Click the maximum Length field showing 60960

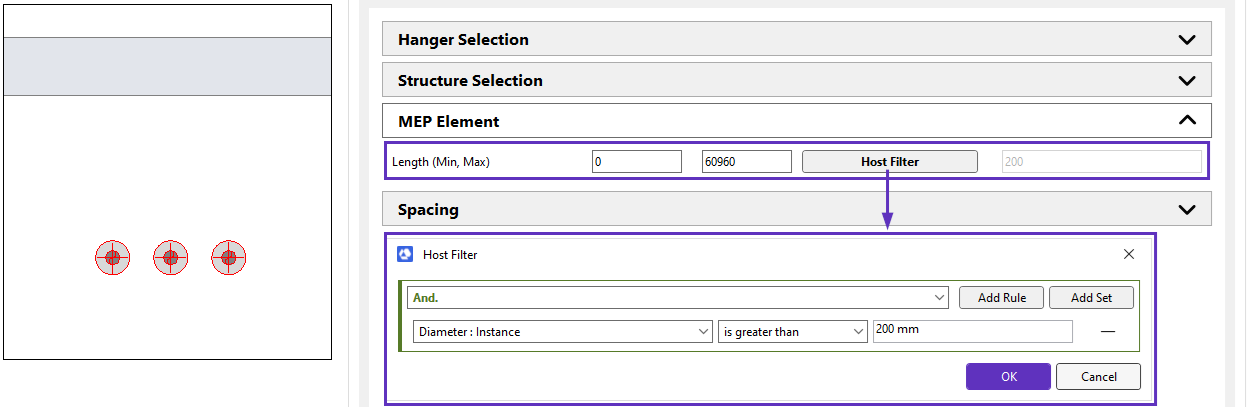click(746, 161)
